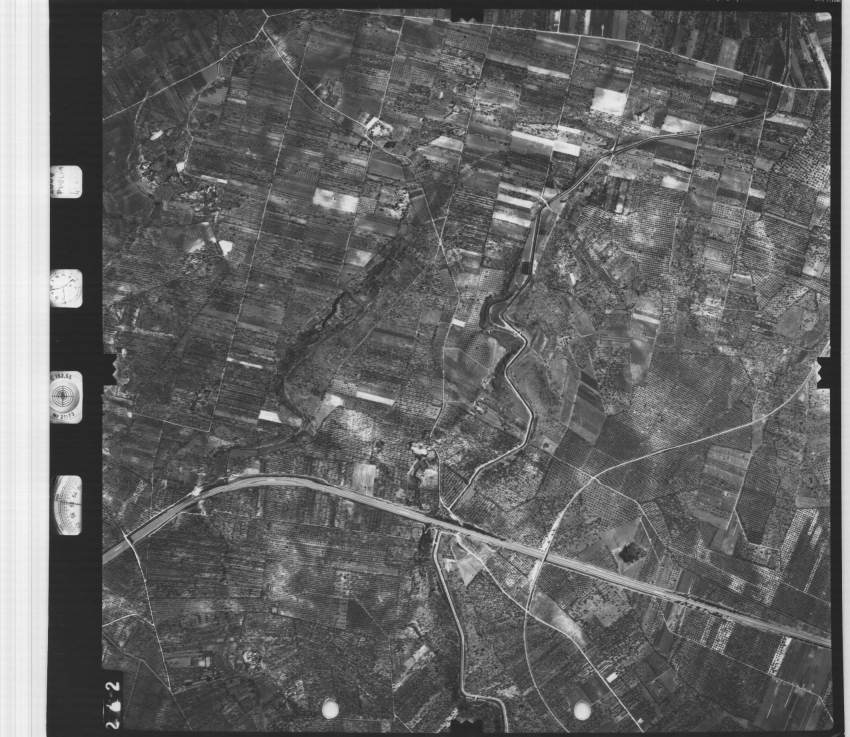
Task: Select the farm building cluster near top center
Action: 378,127
